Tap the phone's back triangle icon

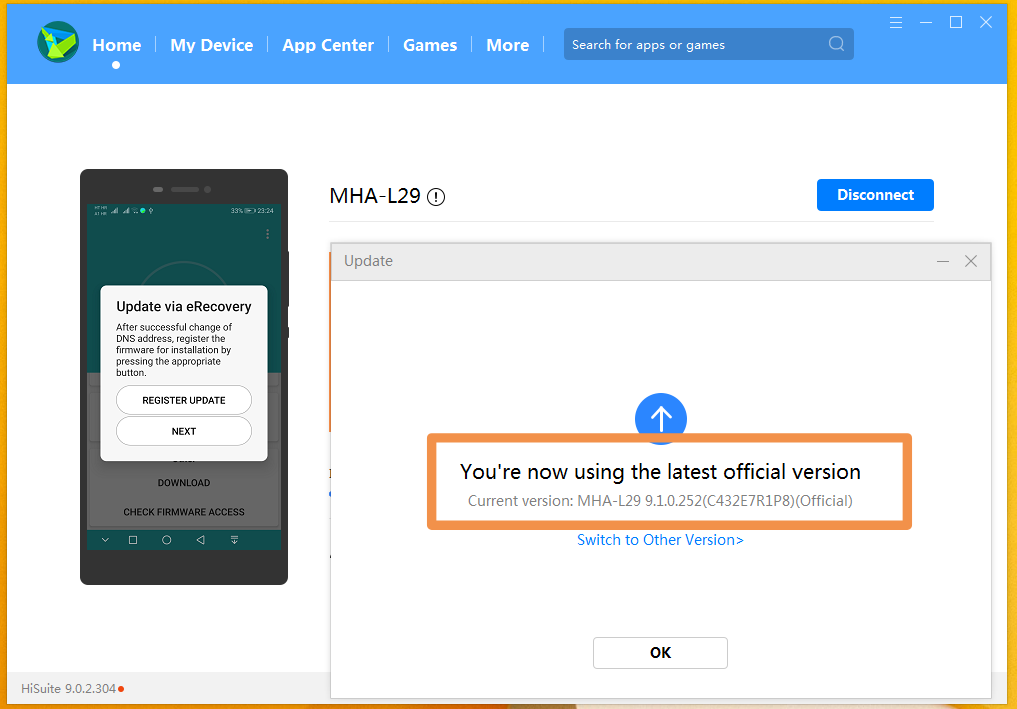point(200,540)
